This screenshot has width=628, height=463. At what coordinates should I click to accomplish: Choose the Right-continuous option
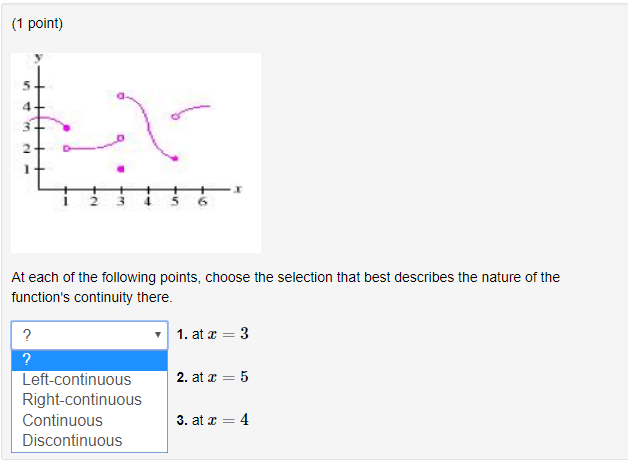(x=82, y=400)
